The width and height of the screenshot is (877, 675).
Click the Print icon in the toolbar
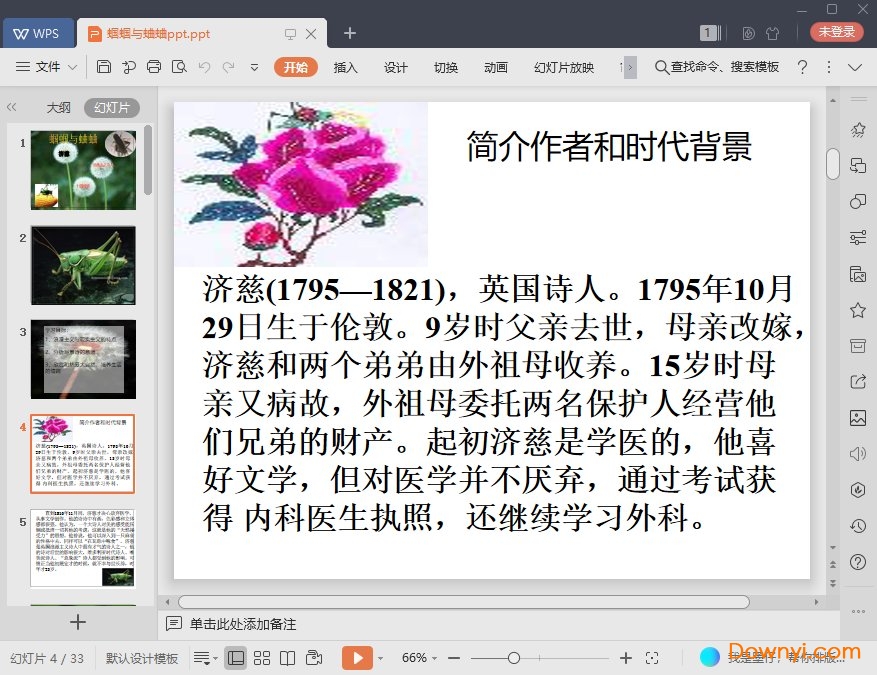154,67
